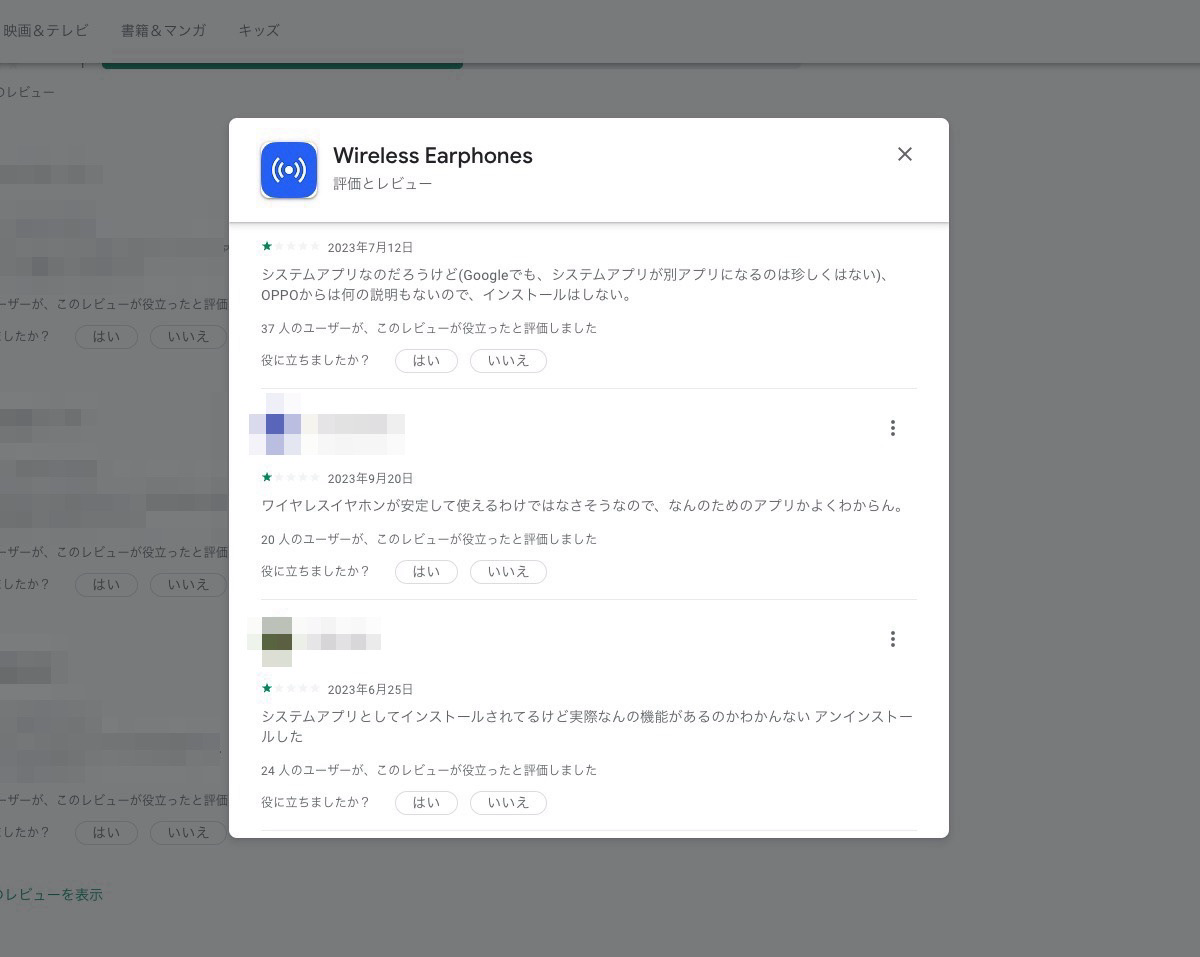Click いいえ on the leftmost background review
Screen dimensions: 1200x957
pos(187,336)
